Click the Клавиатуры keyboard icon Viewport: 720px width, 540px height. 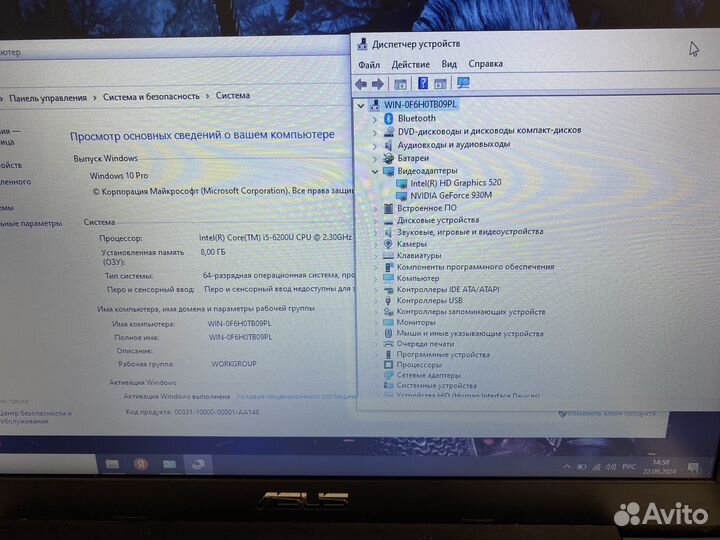point(388,255)
